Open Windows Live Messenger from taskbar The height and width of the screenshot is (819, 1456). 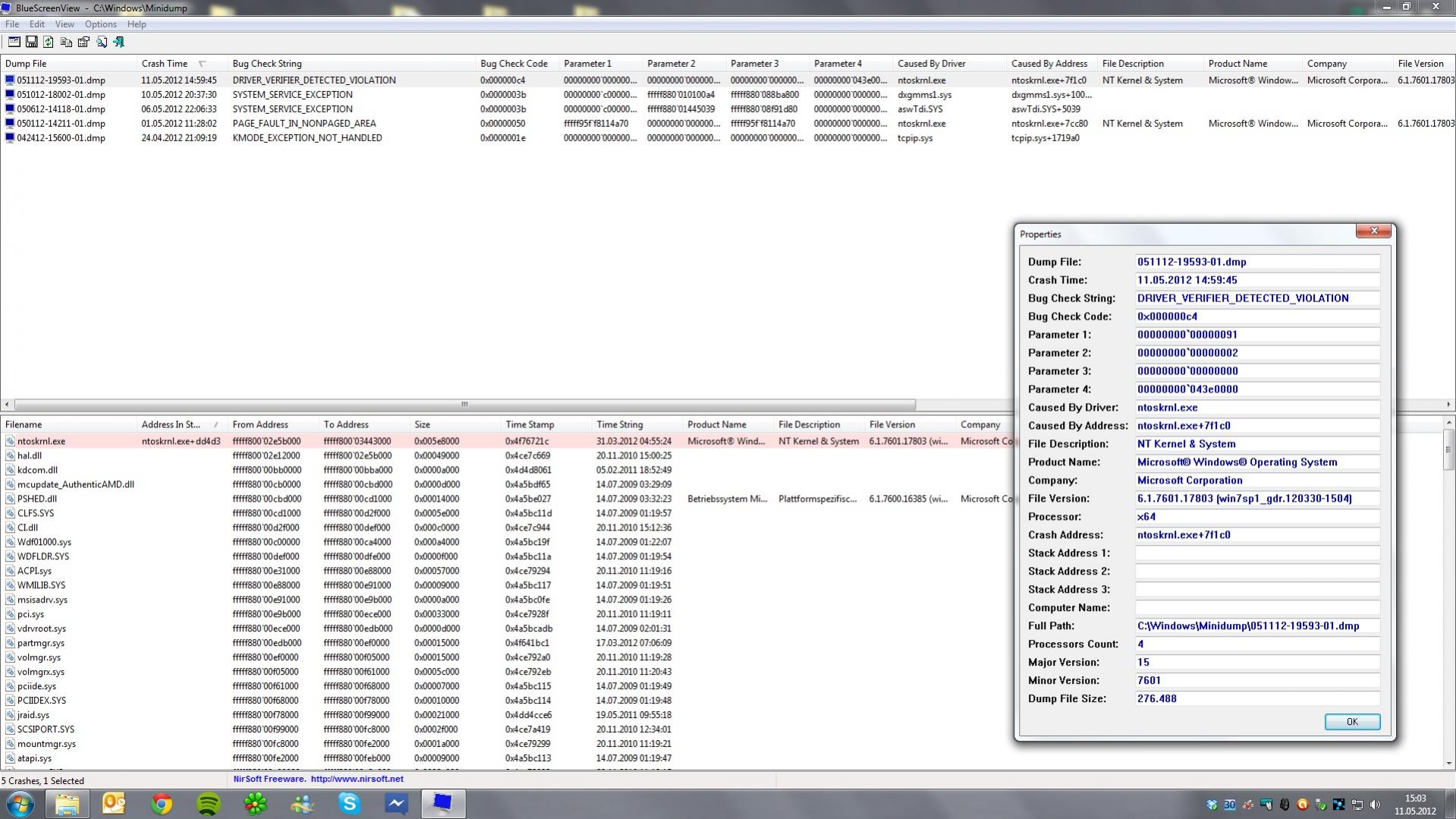[x=302, y=804]
